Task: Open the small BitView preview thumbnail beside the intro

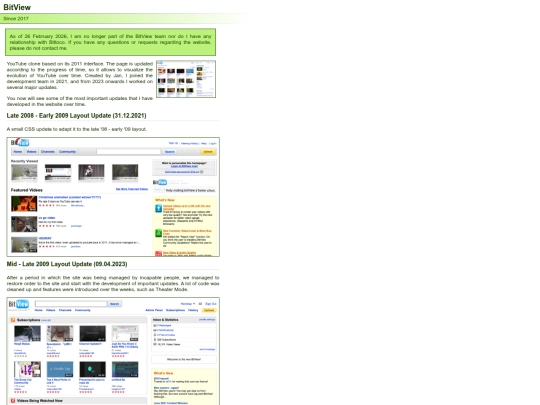Action: [x=186, y=79]
